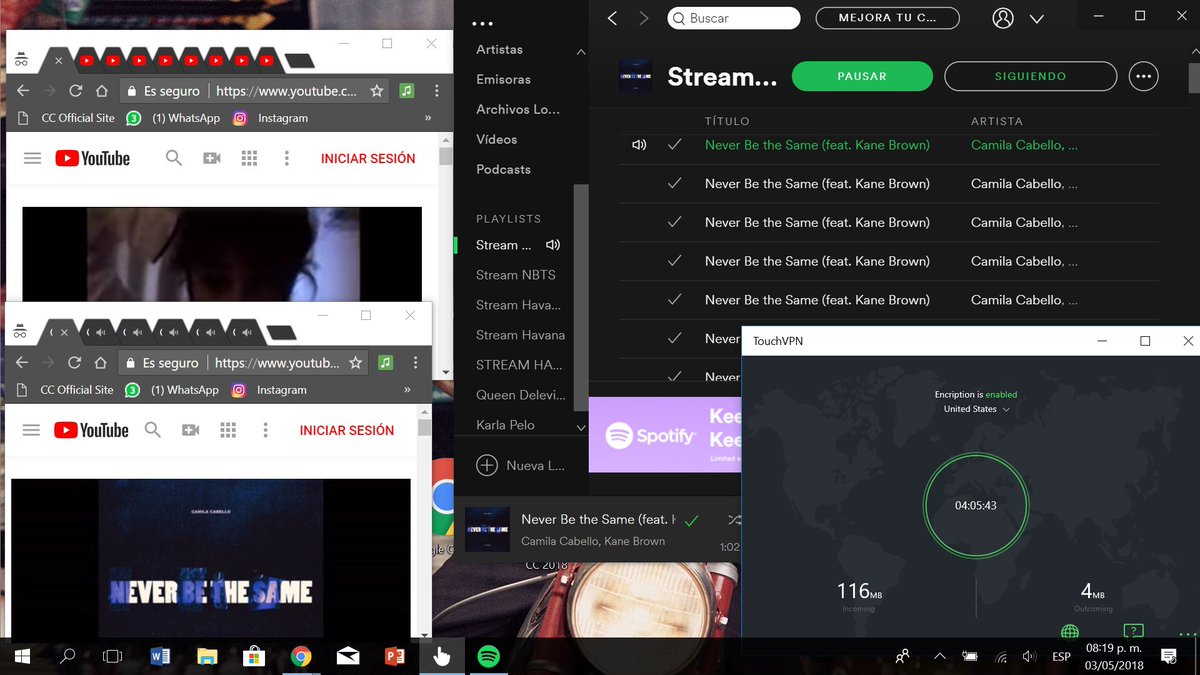1200x675 pixels.
Task: Reload the page in lower Chrome window
Action: [x=74, y=363]
